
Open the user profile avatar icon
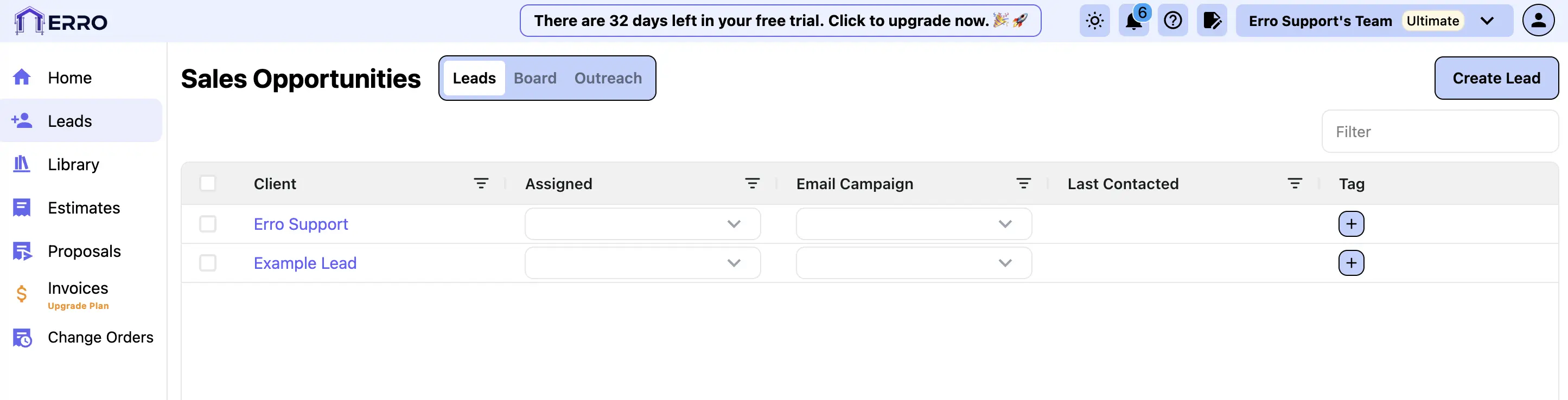coord(1538,21)
